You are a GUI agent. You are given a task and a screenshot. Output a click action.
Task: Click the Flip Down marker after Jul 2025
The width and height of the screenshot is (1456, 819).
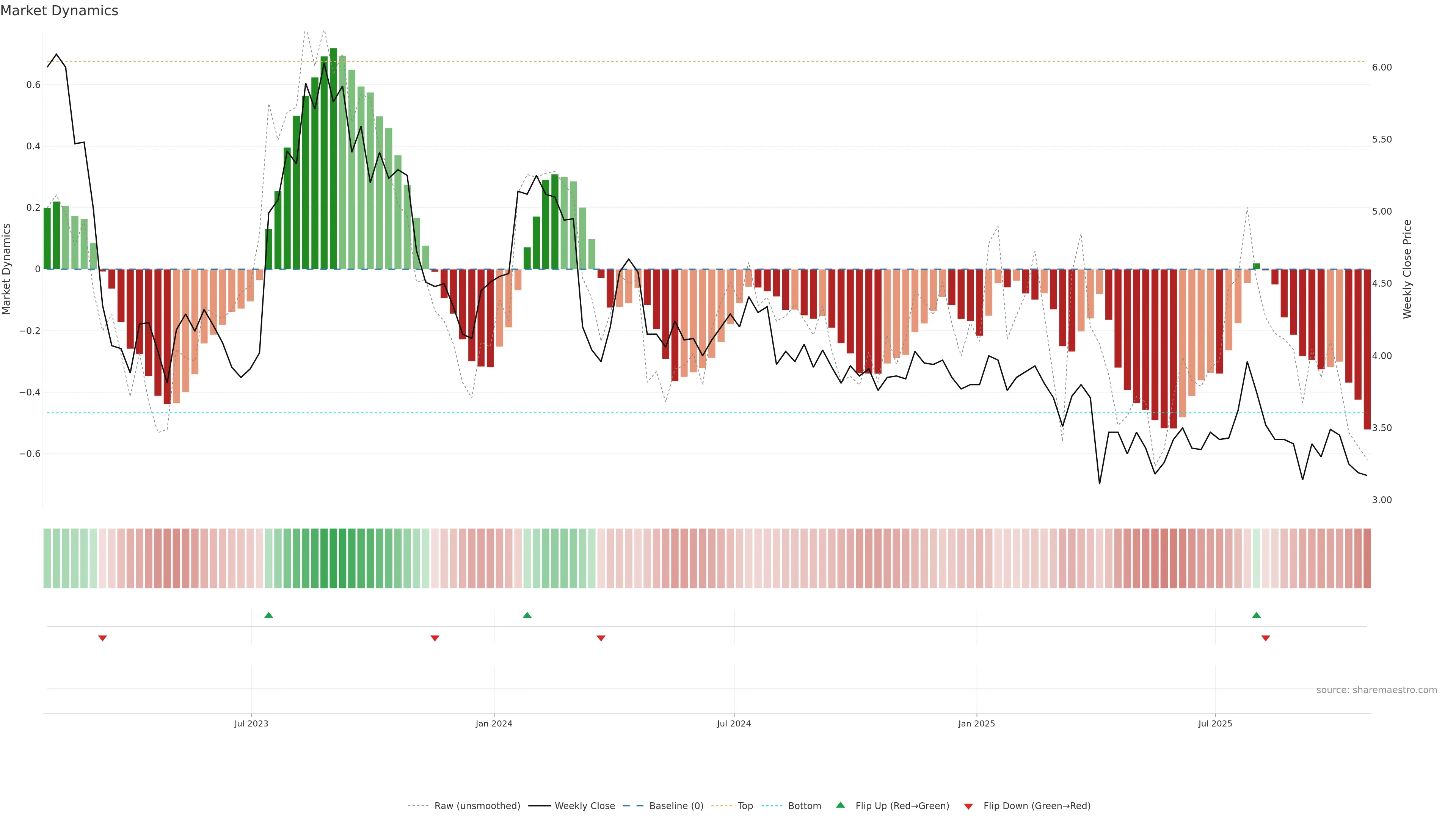(x=1266, y=638)
